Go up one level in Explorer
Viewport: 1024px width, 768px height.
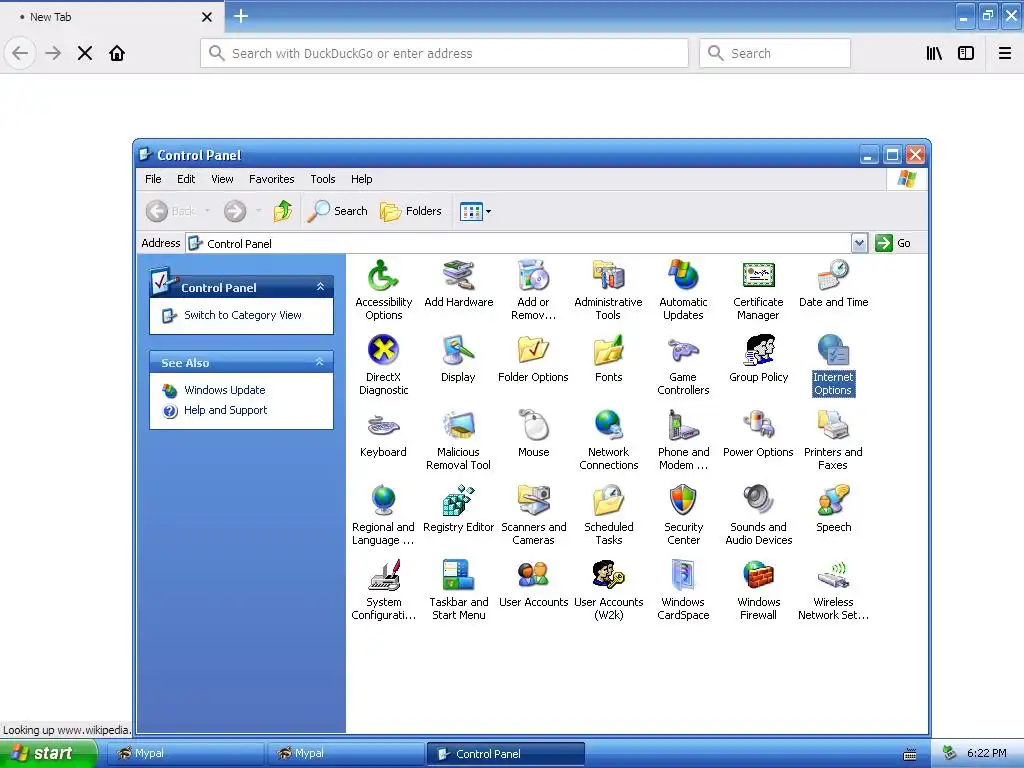283,211
